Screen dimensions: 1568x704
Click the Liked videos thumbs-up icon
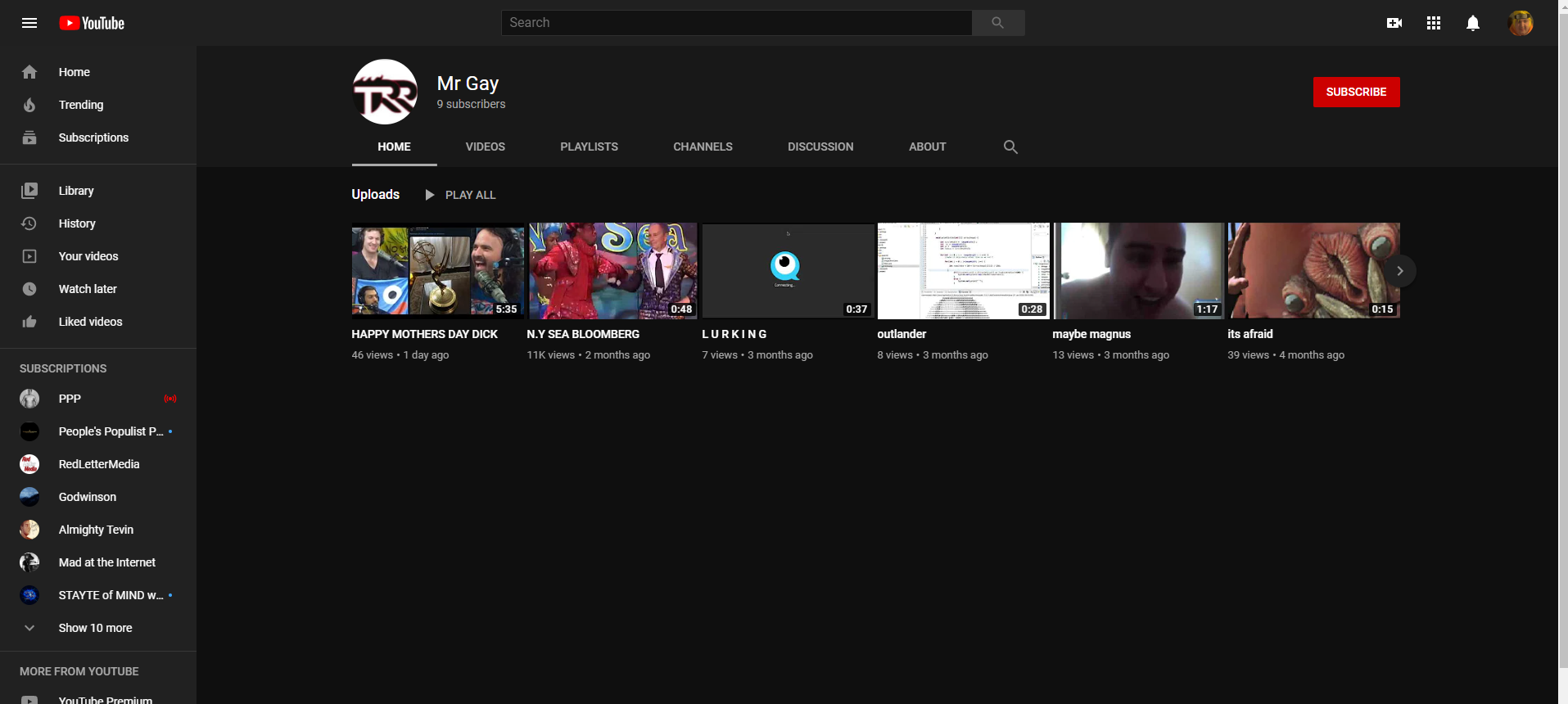click(x=29, y=322)
